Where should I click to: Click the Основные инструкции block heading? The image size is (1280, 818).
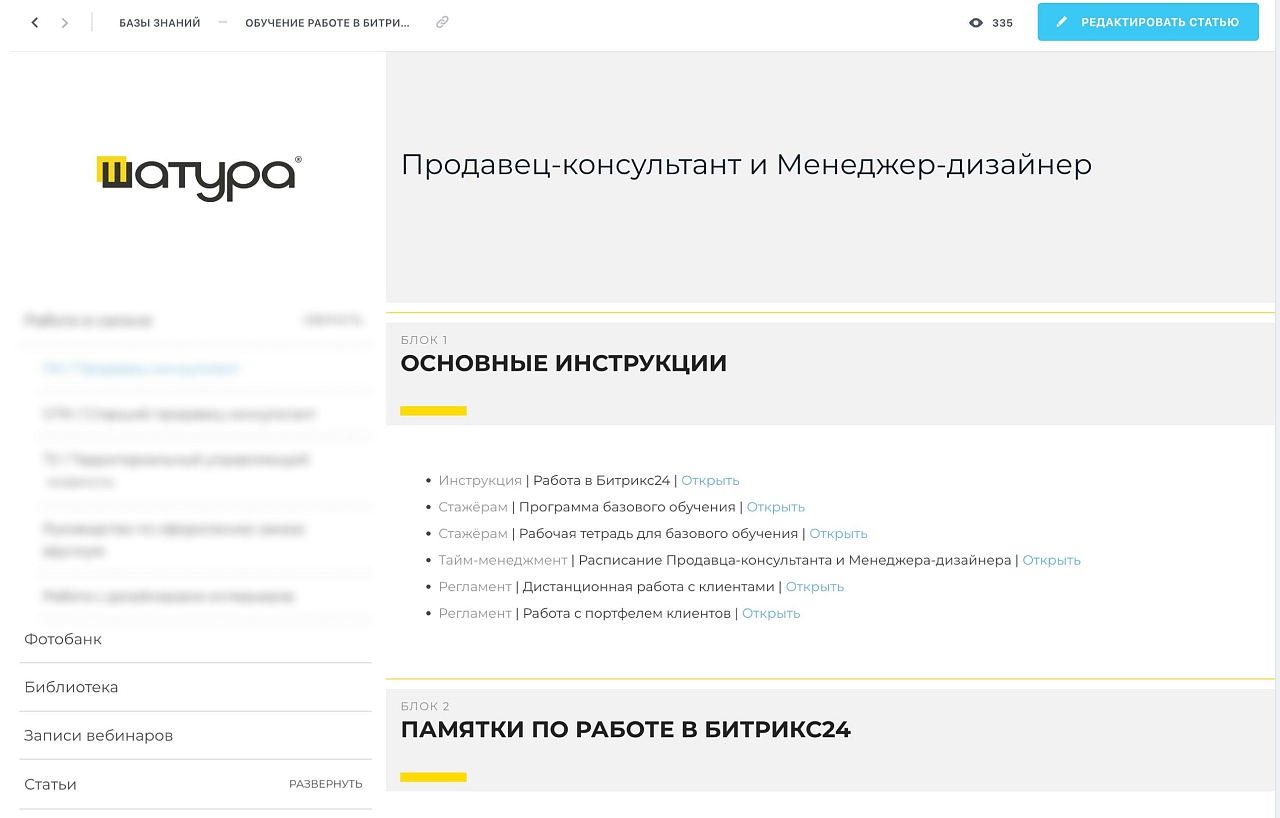click(x=563, y=364)
